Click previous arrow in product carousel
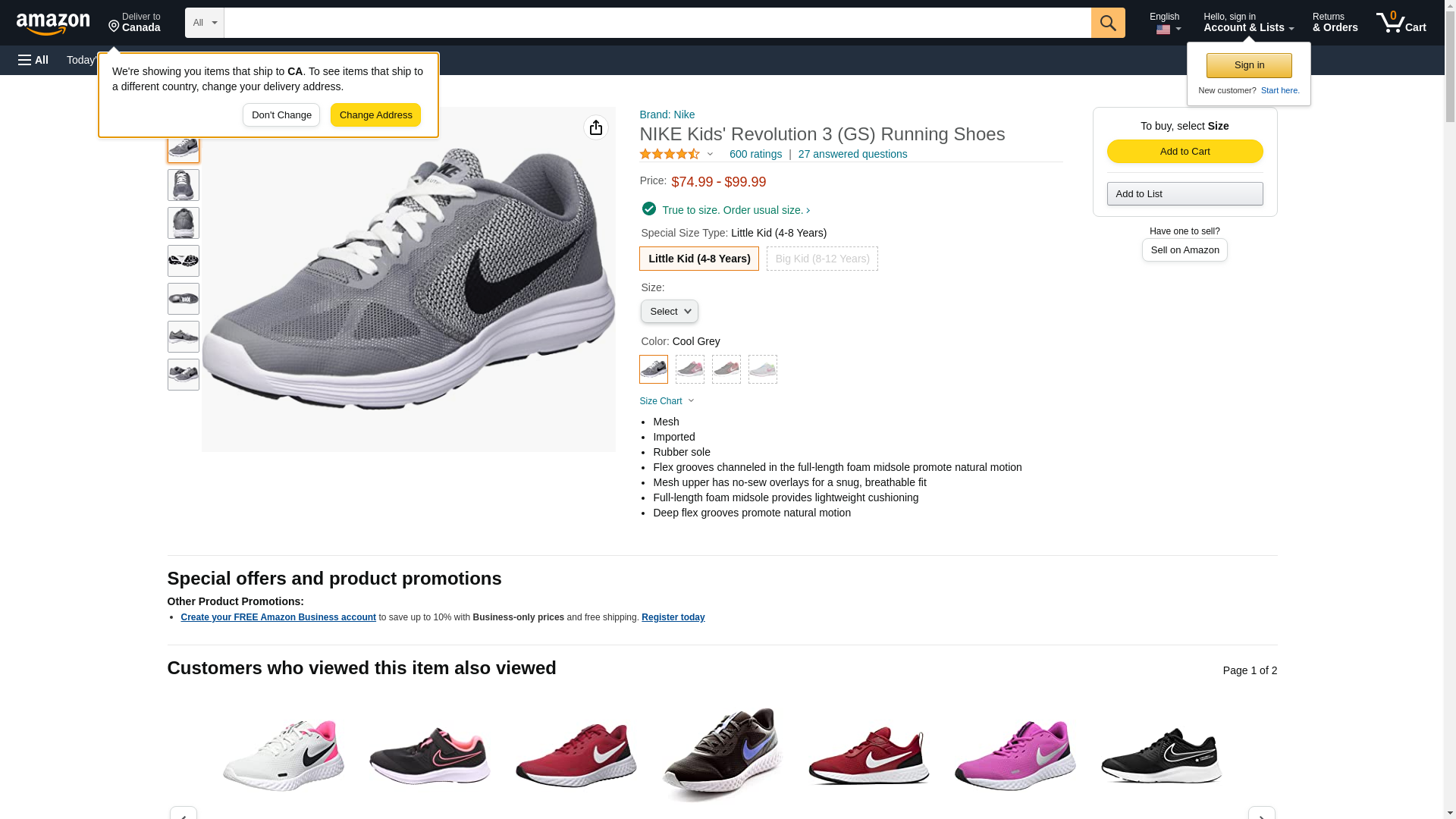 pos(184,813)
